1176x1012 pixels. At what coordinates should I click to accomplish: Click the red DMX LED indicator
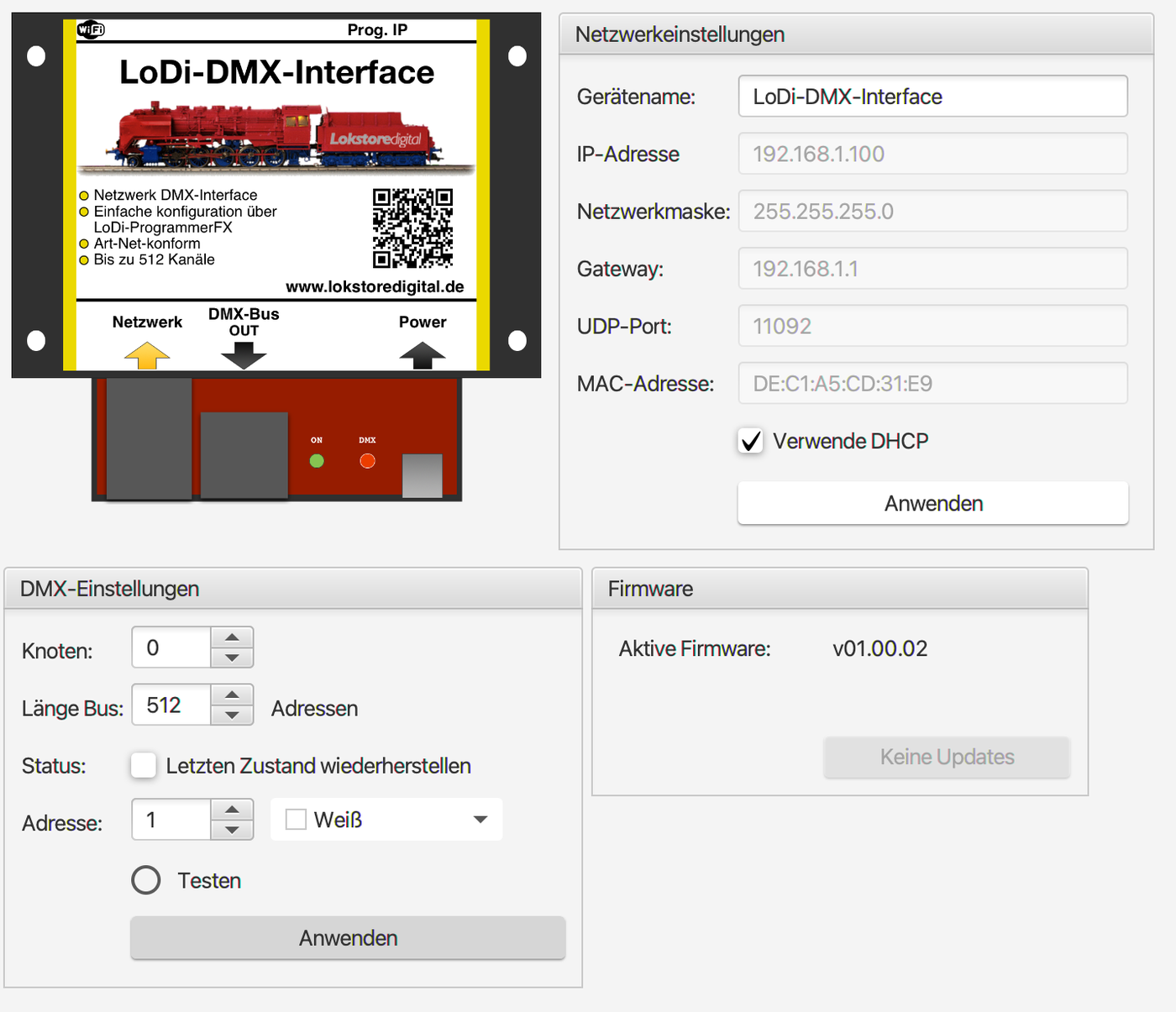point(367,460)
